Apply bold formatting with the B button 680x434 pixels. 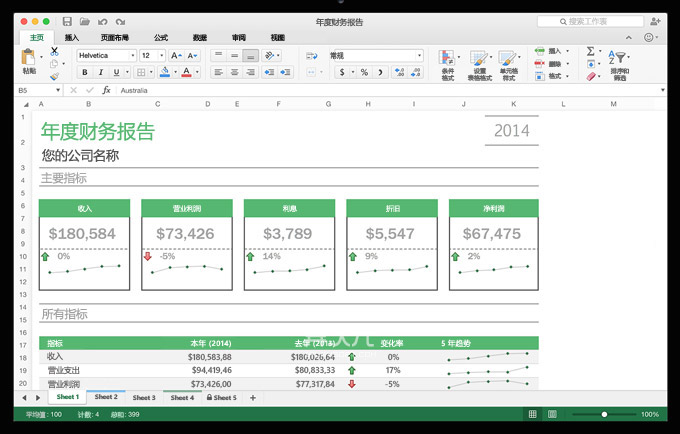click(85, 72)
